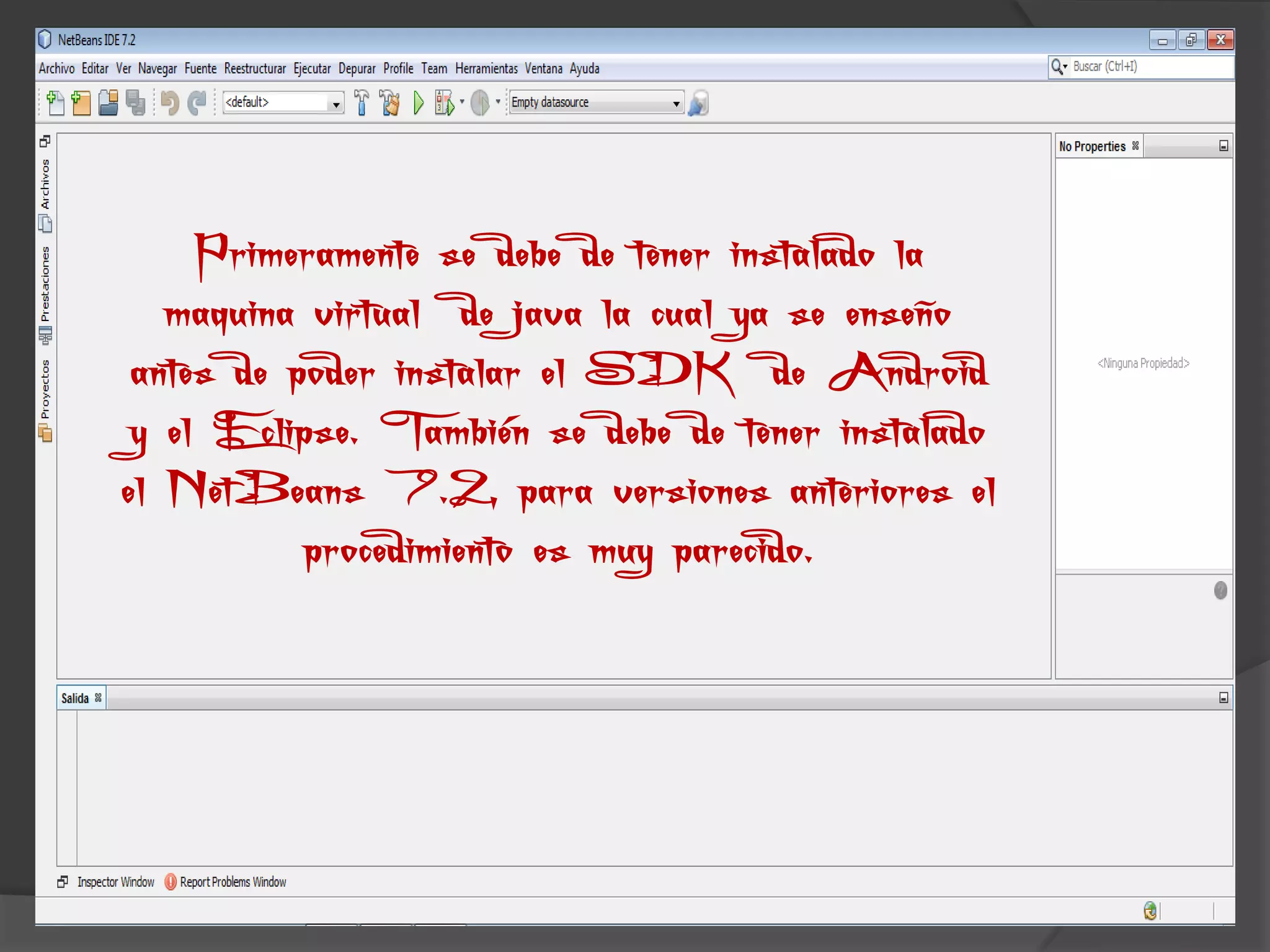Close the Salida output tab

click(98, 698)
